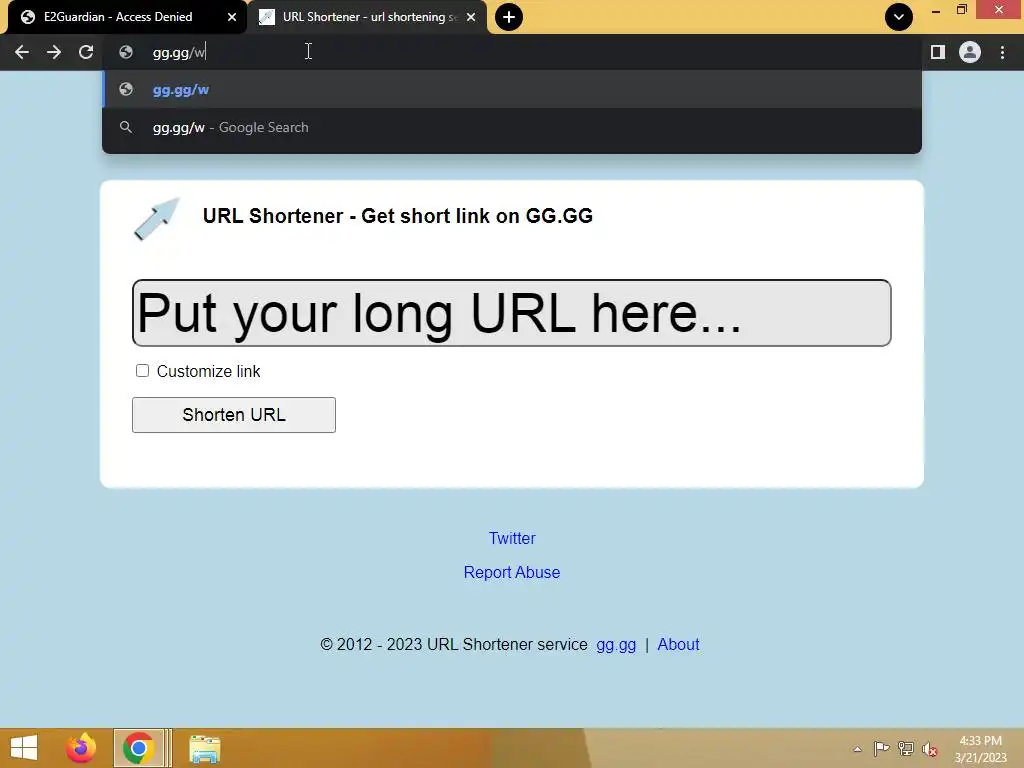
Task: Open the network status tray icon
Action: pyautogui.click(x=906, y=748)
